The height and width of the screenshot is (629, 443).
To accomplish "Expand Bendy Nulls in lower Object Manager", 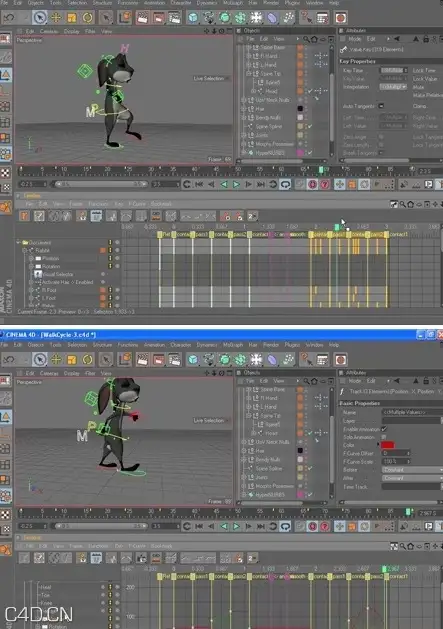I will [x=243, y=459].
